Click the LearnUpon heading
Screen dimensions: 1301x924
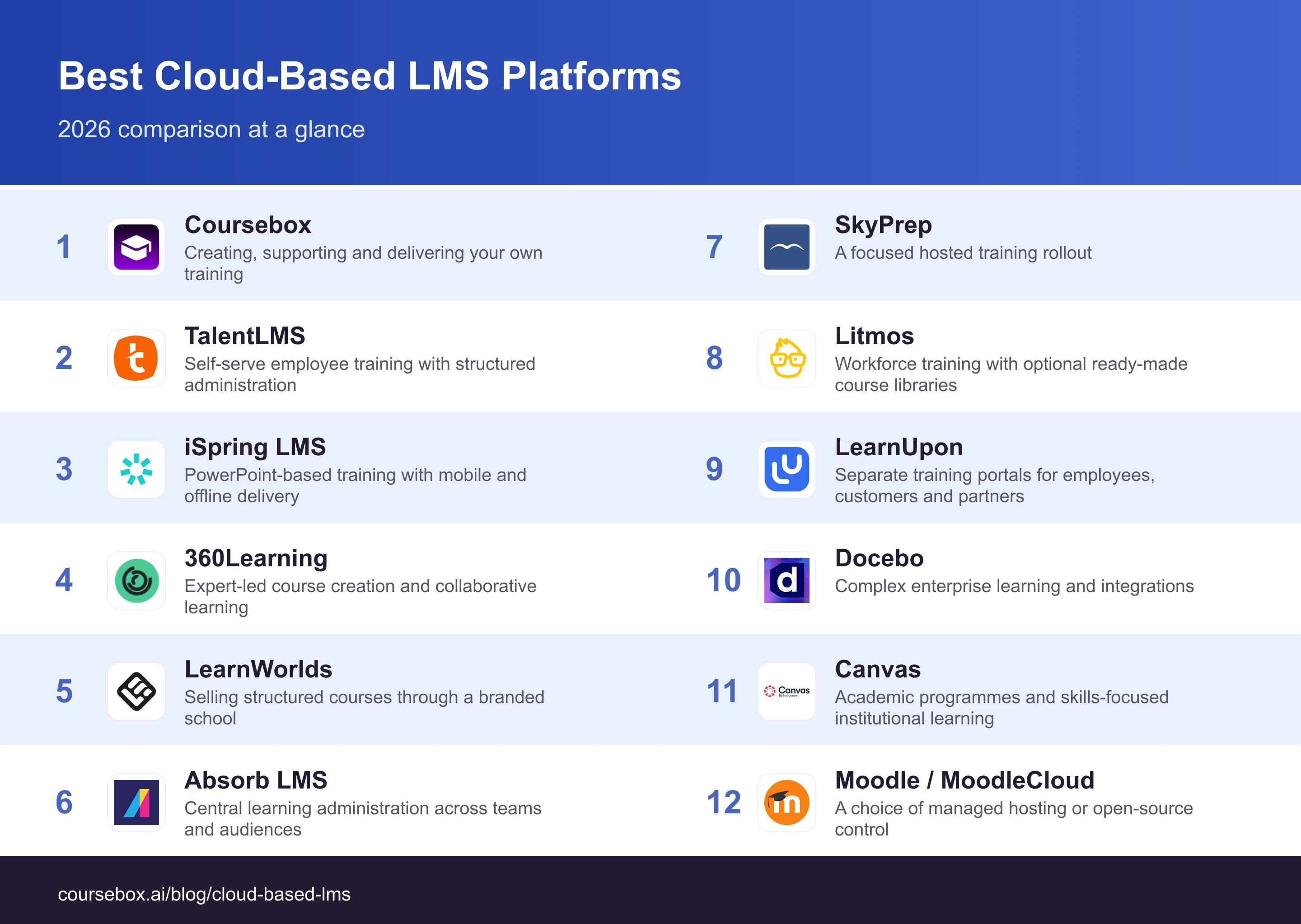[x=899, y=447]
